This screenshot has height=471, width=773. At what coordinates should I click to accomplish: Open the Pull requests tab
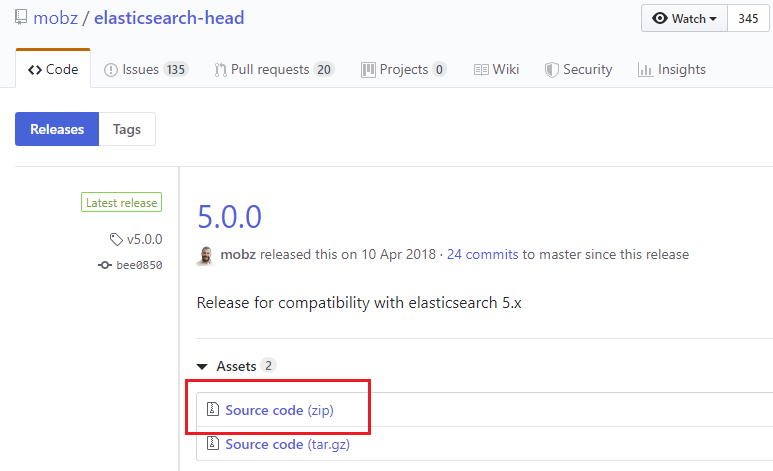(x=275, y=70)
